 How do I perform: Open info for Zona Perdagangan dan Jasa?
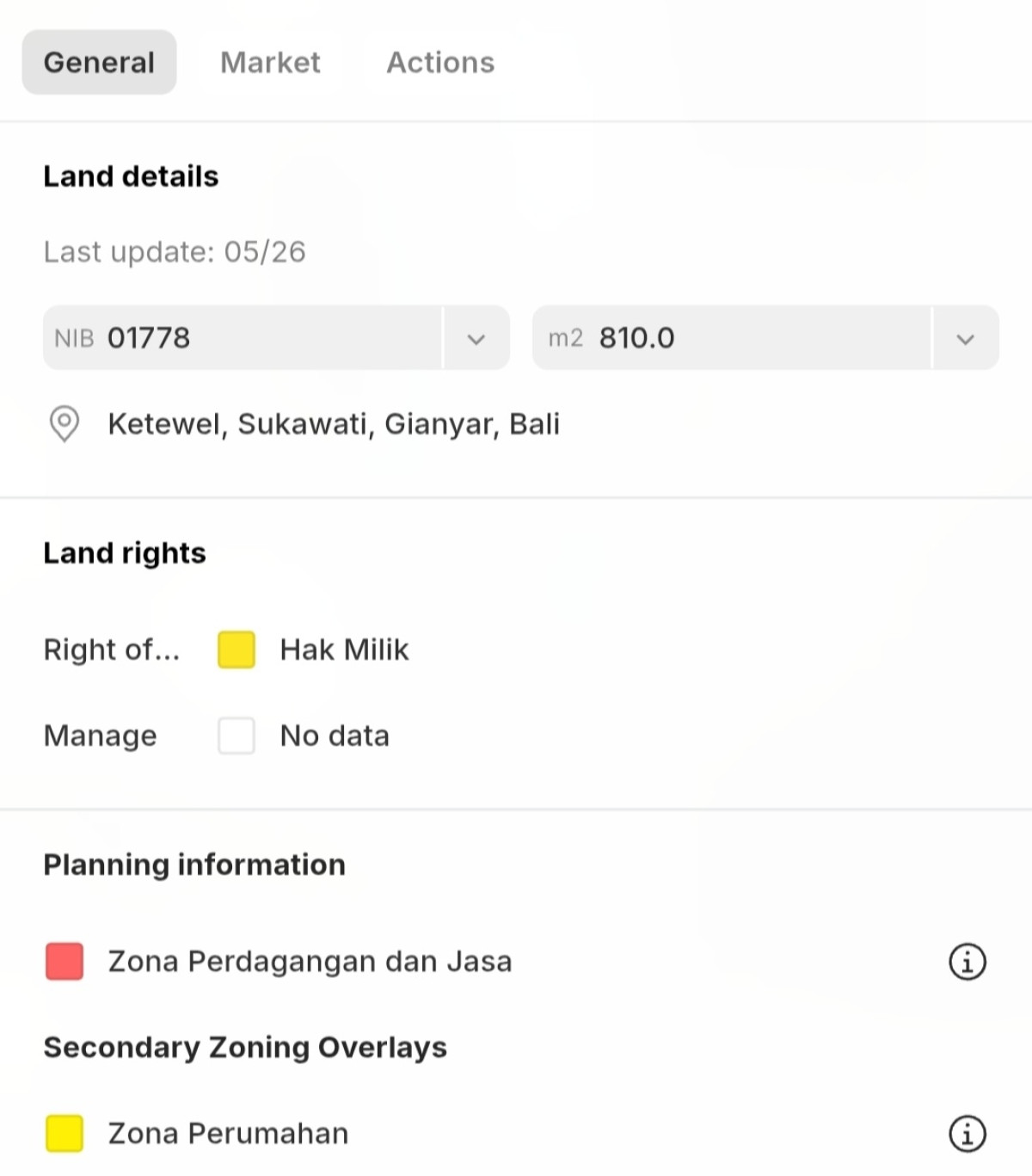click(967, 962)
